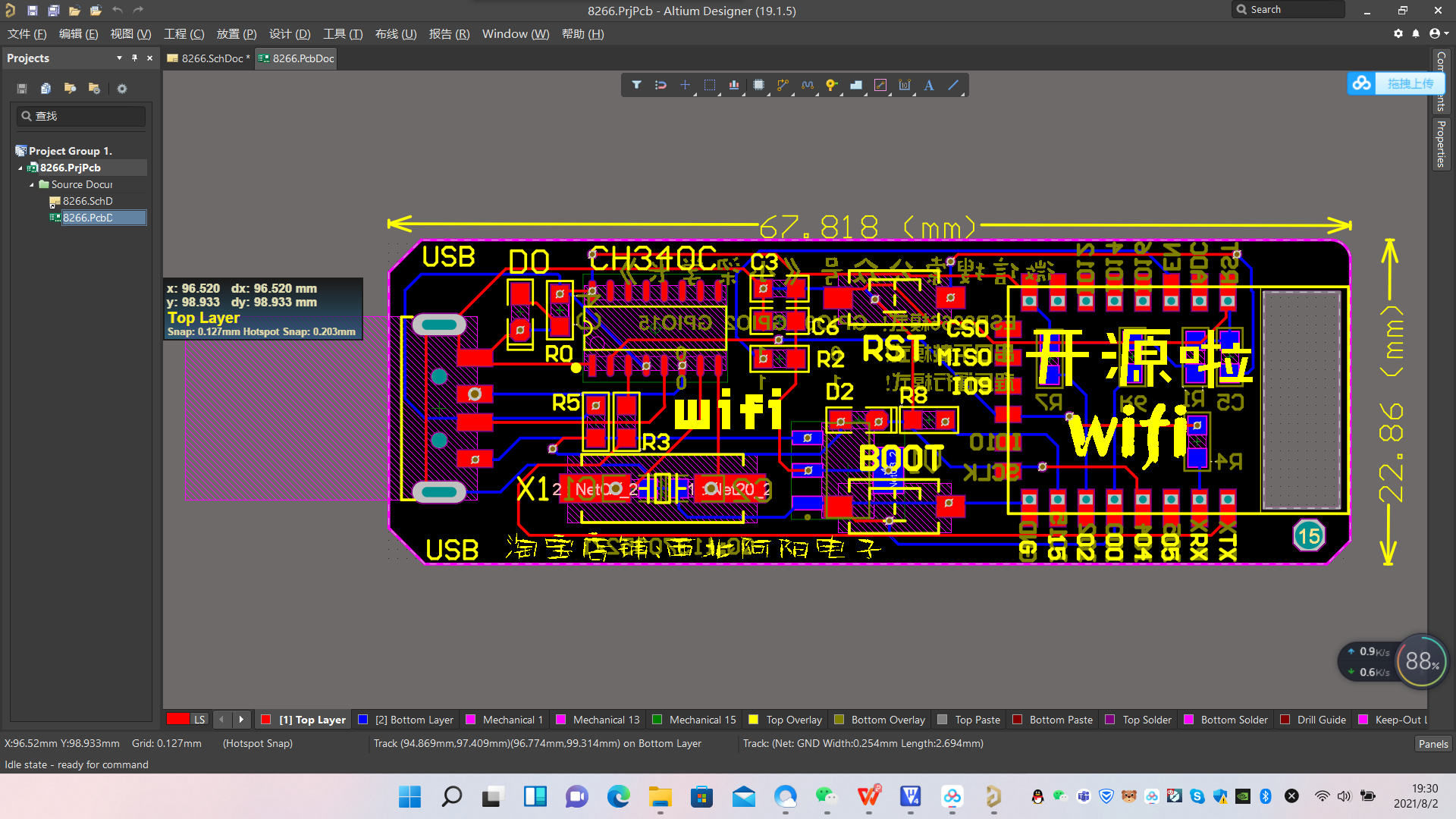Switch to the Mechanical 15 layer tab

click(x=694, y=720)
